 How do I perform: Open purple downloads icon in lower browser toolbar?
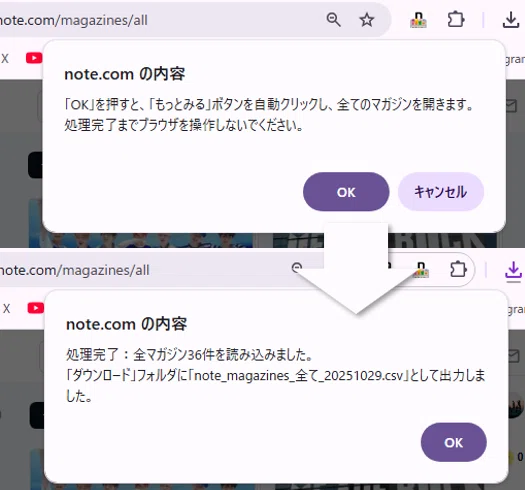513,271
